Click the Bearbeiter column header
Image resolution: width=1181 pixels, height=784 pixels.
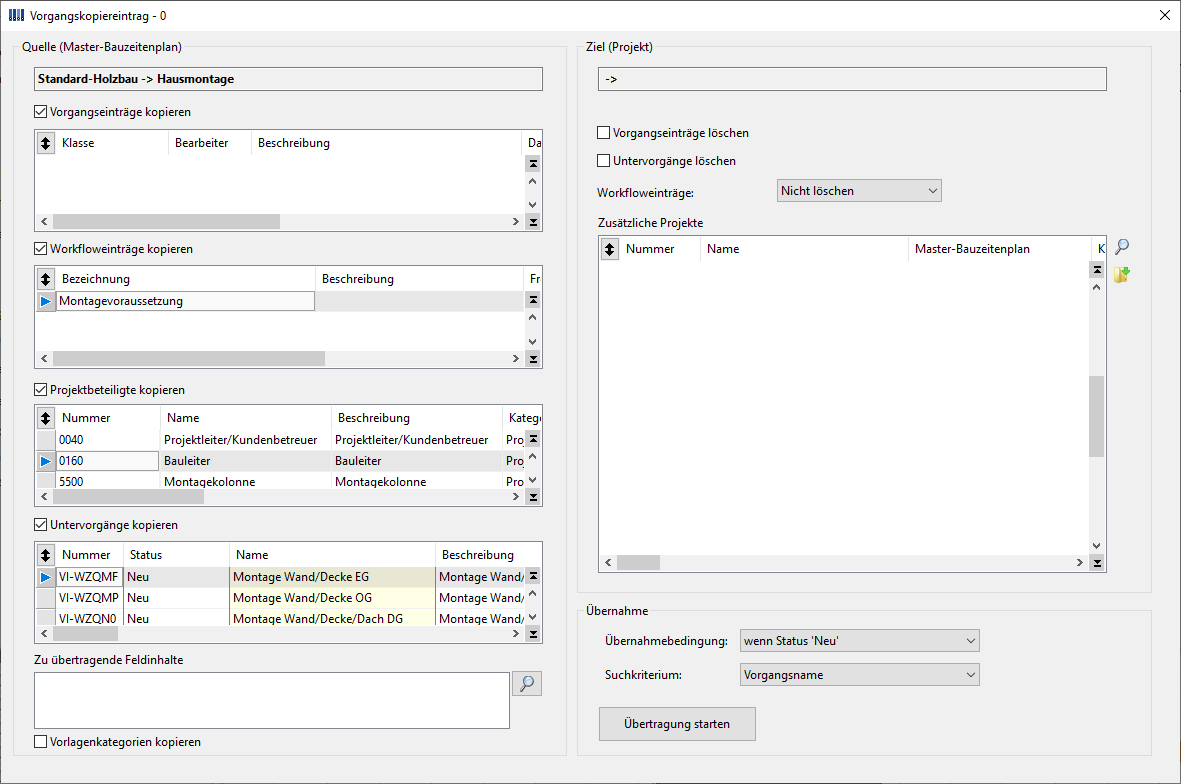pos(209,143)
